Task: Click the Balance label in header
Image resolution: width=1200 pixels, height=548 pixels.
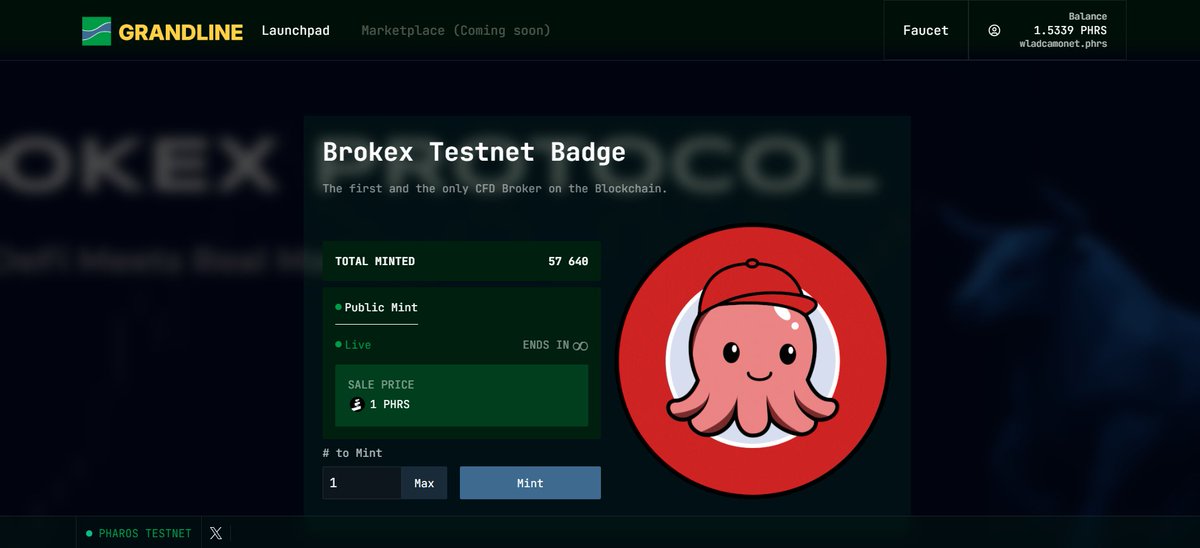Action: click(x=1088, y=16)
